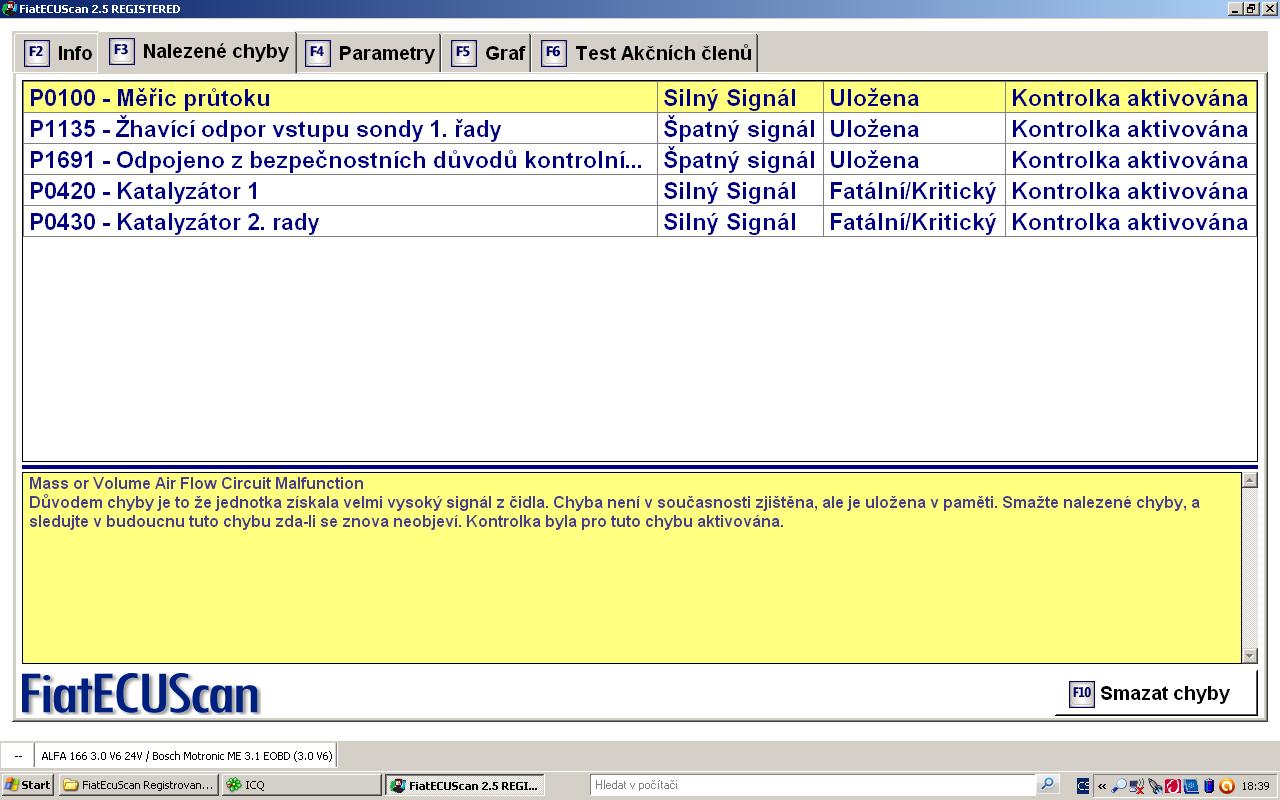
Task: Click the CS language indicator in taskbar
Action: click(x=1083, y=786)
